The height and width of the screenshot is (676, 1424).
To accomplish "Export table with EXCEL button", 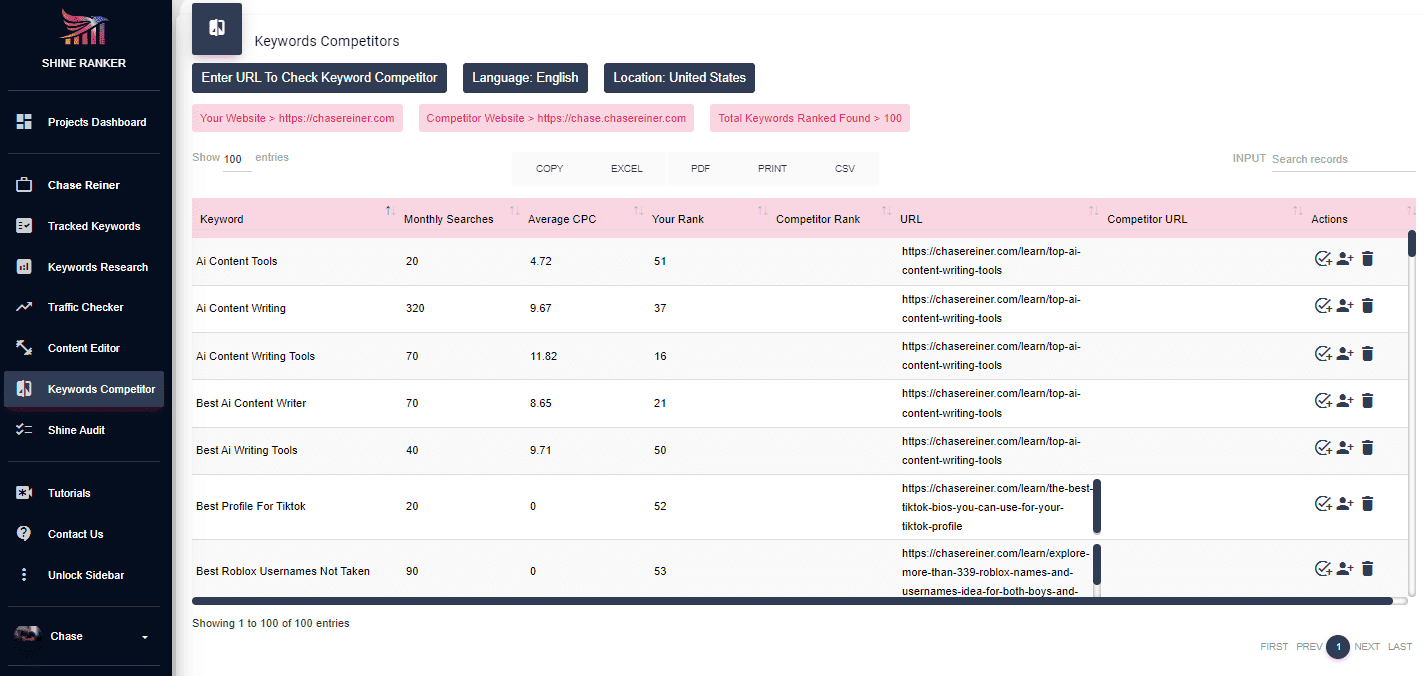I will [x=627, y=169].
